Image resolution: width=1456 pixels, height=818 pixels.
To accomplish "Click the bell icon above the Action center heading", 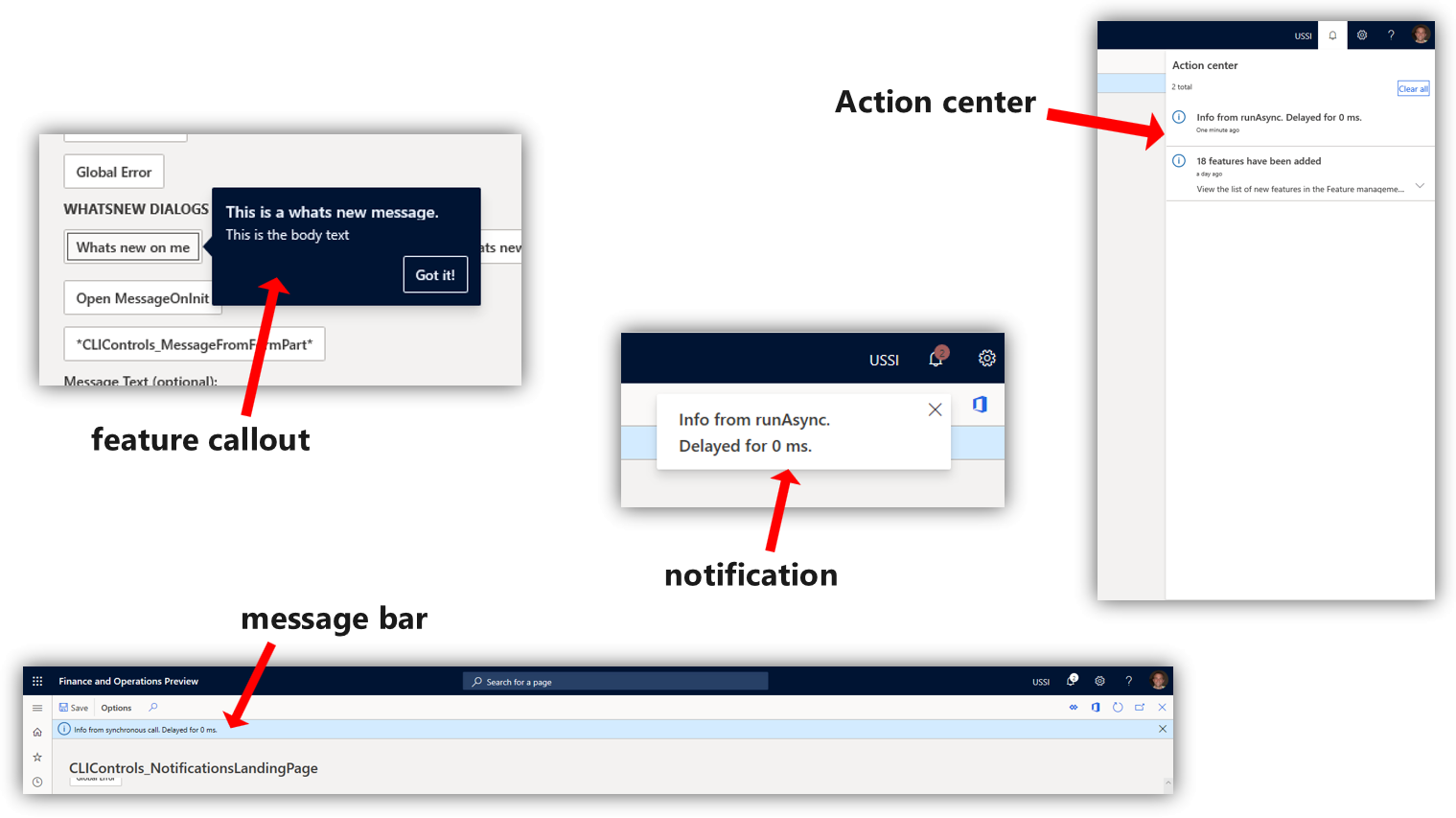I will (1332, 35).
